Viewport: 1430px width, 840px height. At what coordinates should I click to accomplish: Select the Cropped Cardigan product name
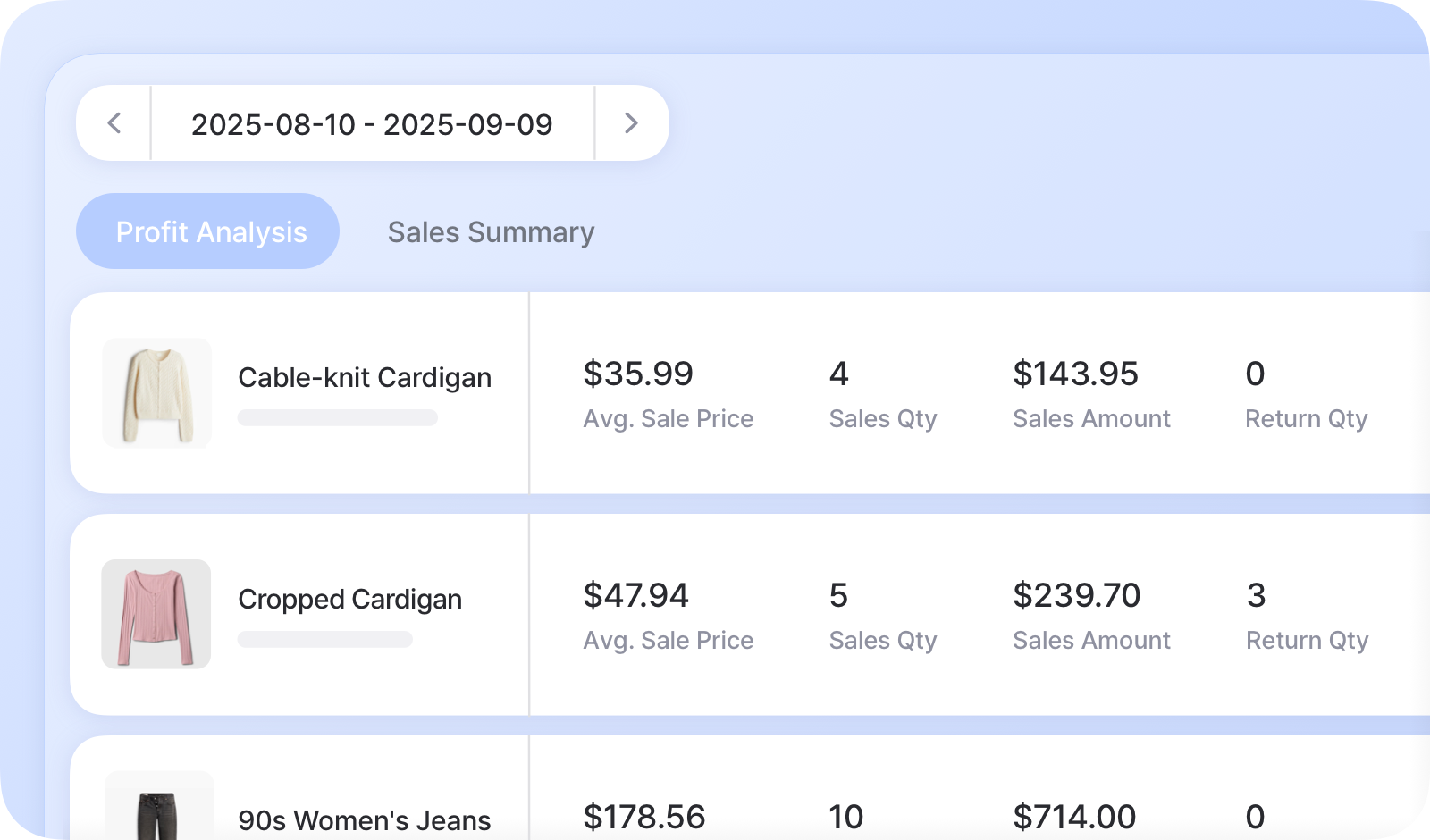tap(349, 599)
